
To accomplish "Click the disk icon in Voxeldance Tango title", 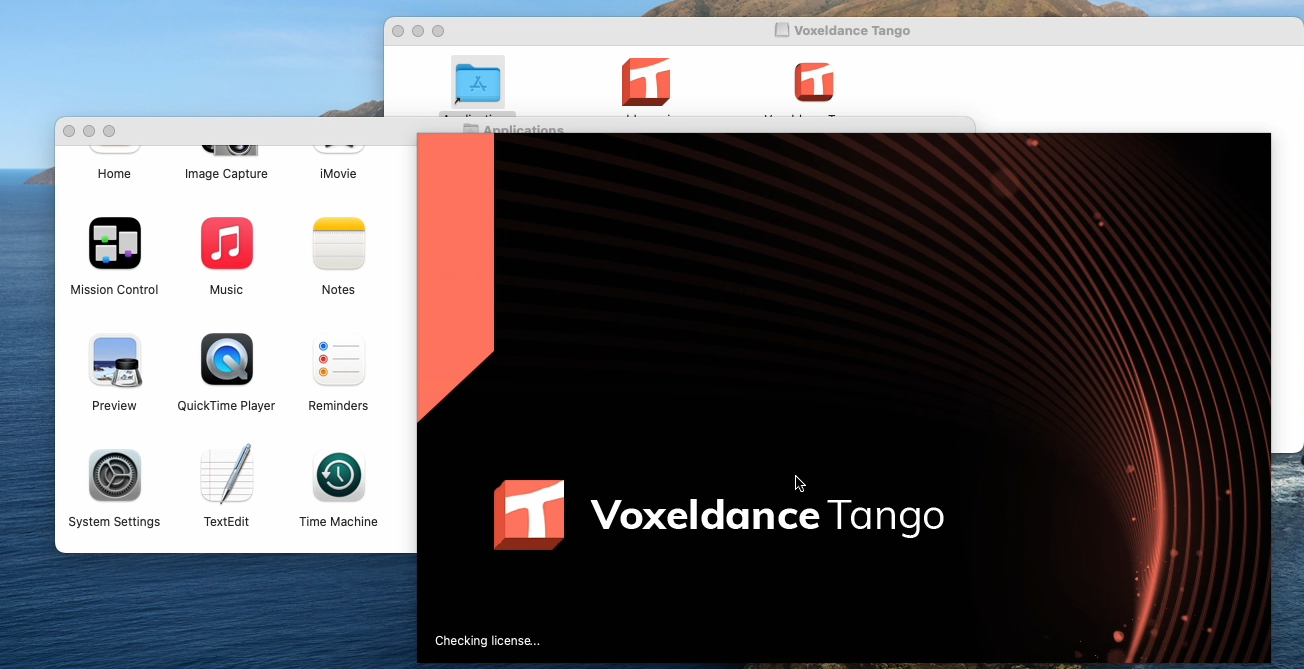I will point(782,30).
